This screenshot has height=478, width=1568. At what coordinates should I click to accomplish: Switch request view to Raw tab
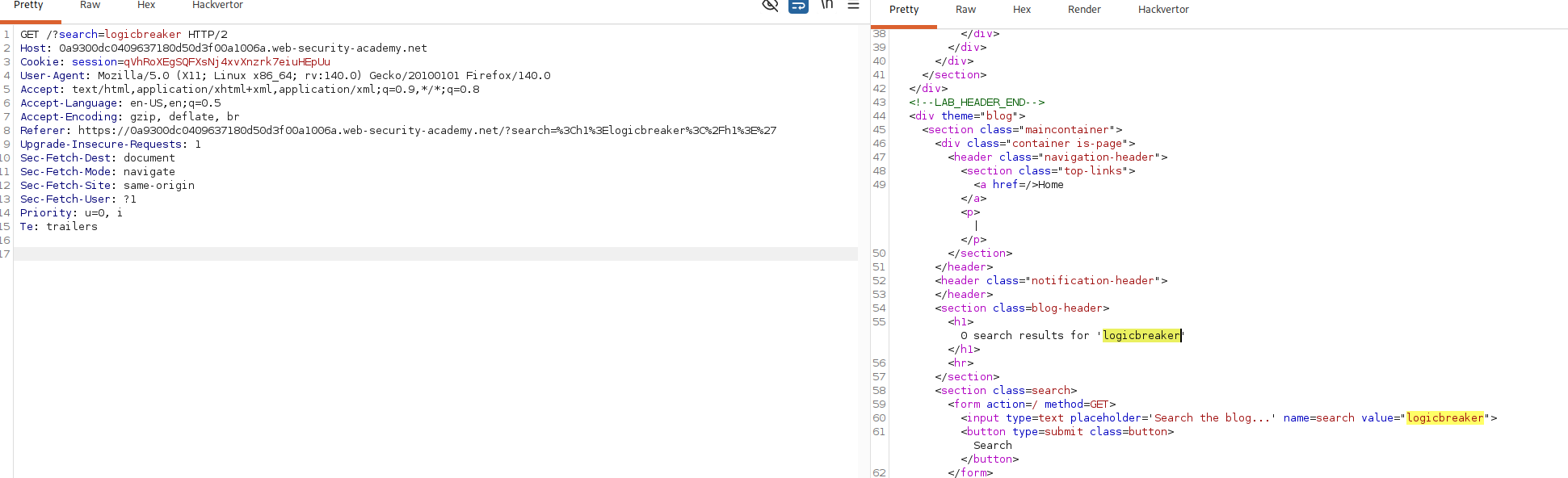pos(90,5)
